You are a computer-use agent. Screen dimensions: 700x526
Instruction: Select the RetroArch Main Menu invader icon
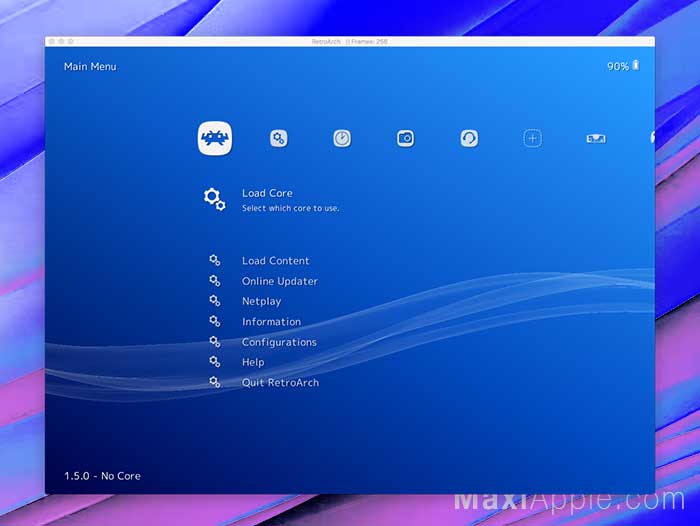(215, 138)
